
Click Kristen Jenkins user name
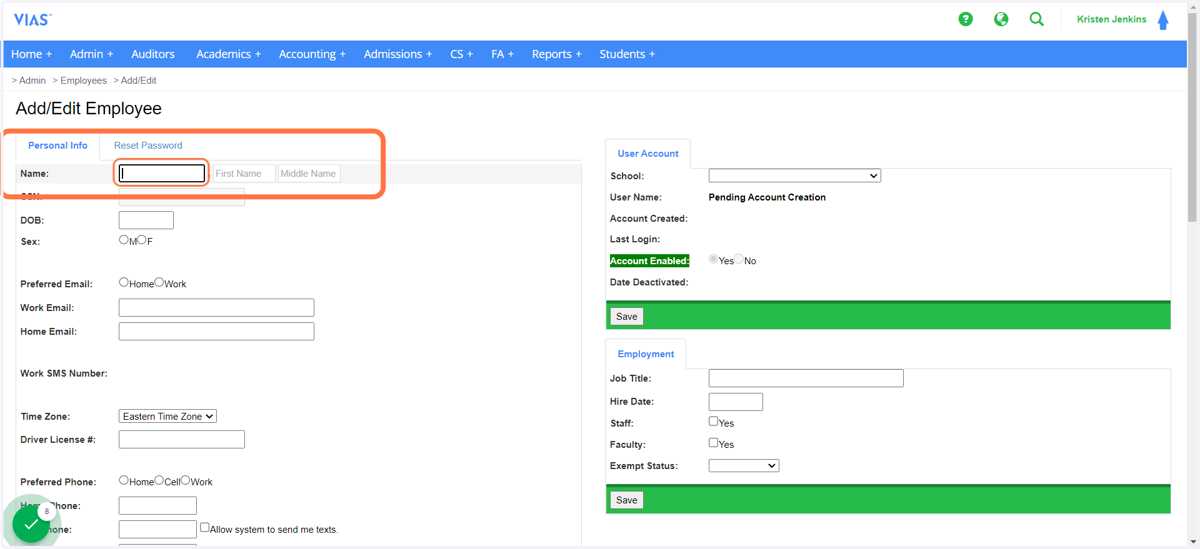[1112, 19]
